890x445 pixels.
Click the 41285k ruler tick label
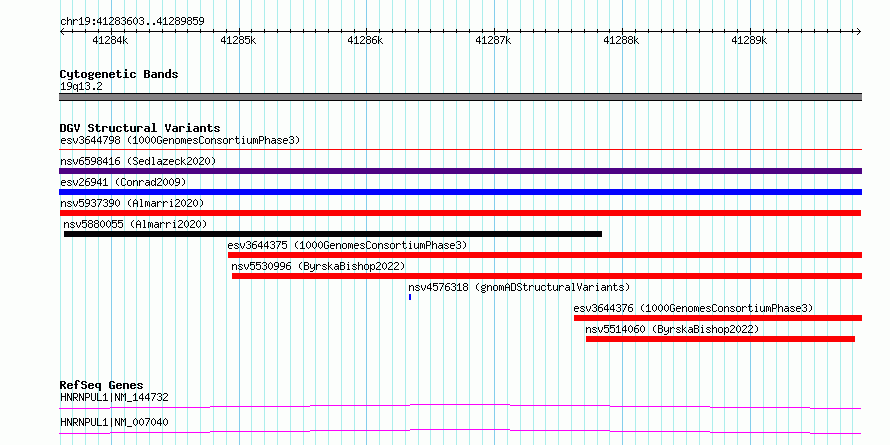(239, 40)
